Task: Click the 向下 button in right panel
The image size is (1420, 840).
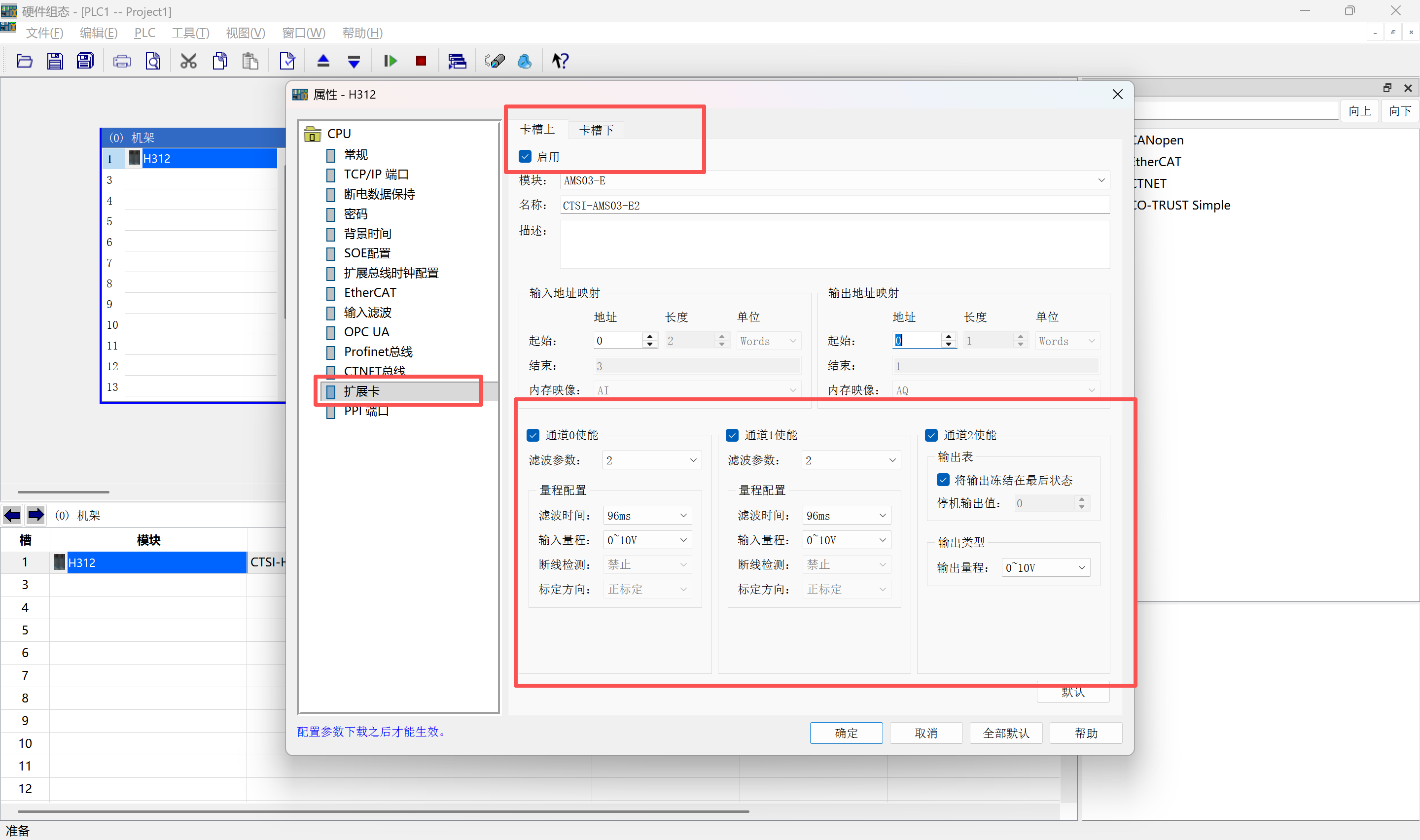Action: click(1400, 111)
